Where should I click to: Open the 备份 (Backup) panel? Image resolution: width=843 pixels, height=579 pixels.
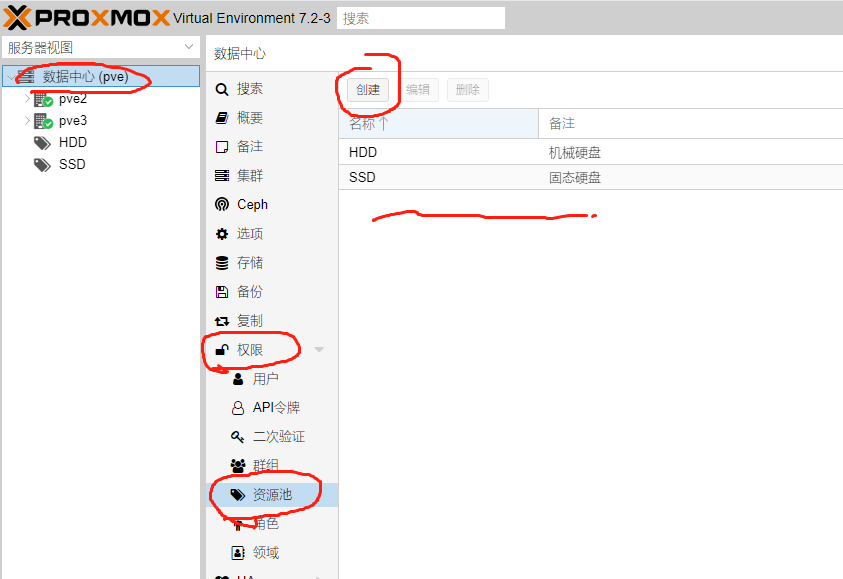[250, 290]
